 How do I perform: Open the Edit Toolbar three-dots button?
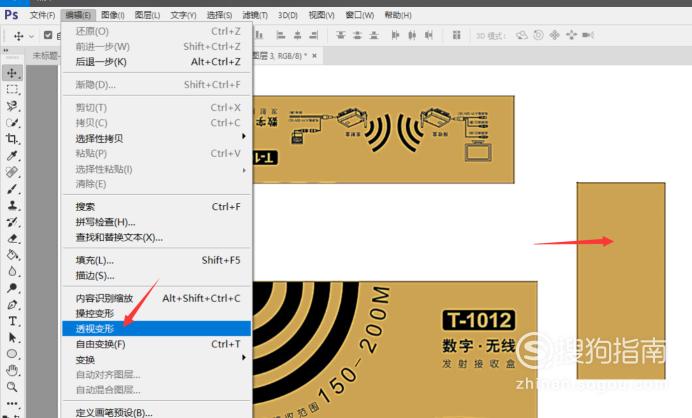point(12,403)
